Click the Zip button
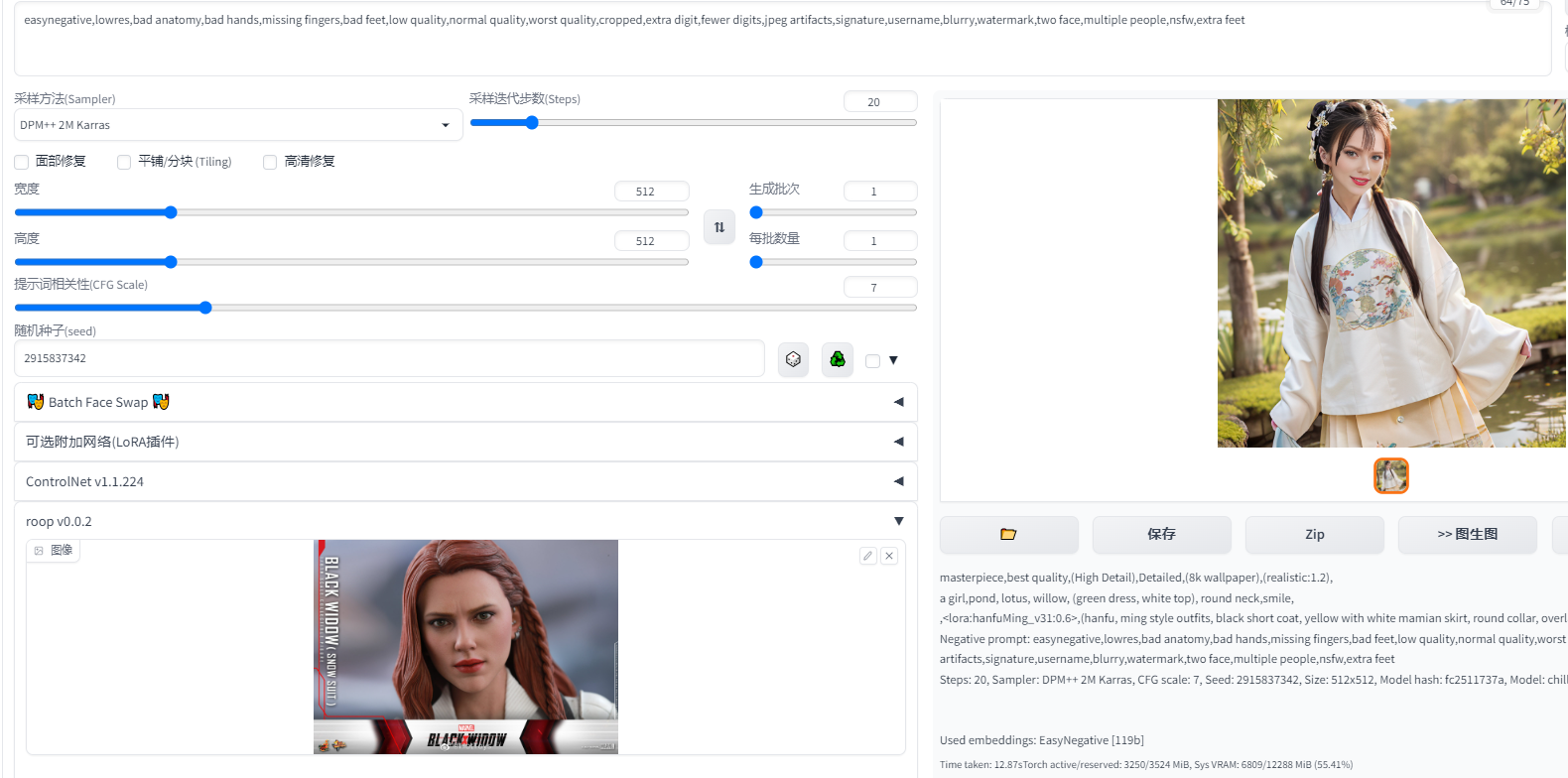 click(x=1314, y=534)
